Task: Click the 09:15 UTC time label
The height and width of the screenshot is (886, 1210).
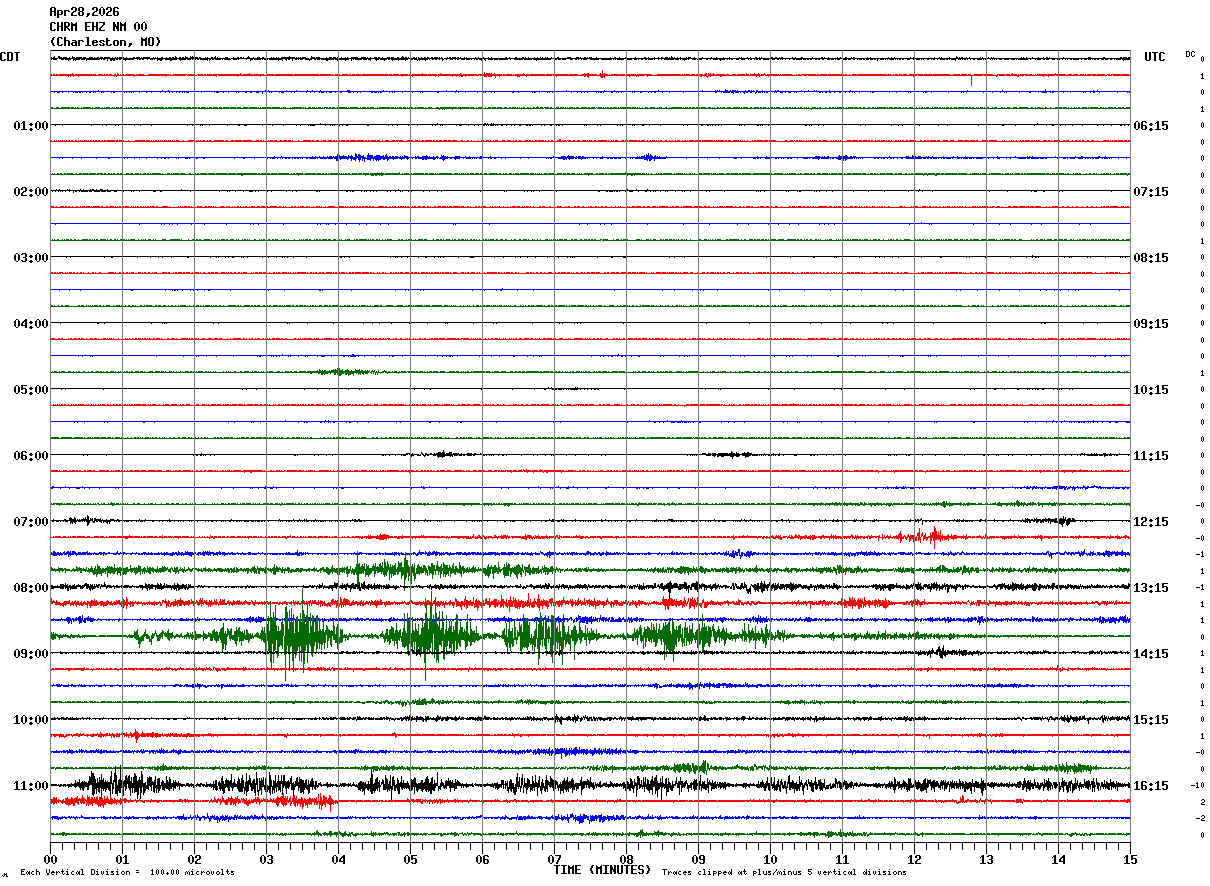Action: pos(1151,324)
